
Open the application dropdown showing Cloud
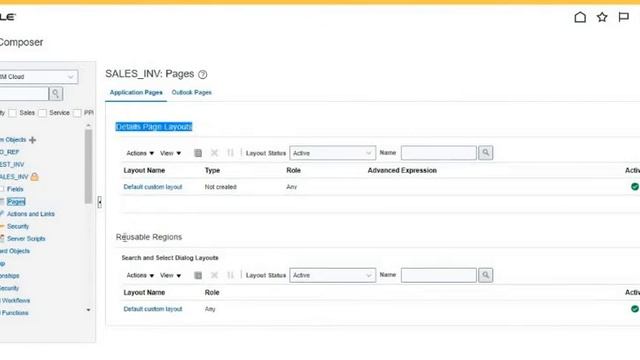point(38,77)
